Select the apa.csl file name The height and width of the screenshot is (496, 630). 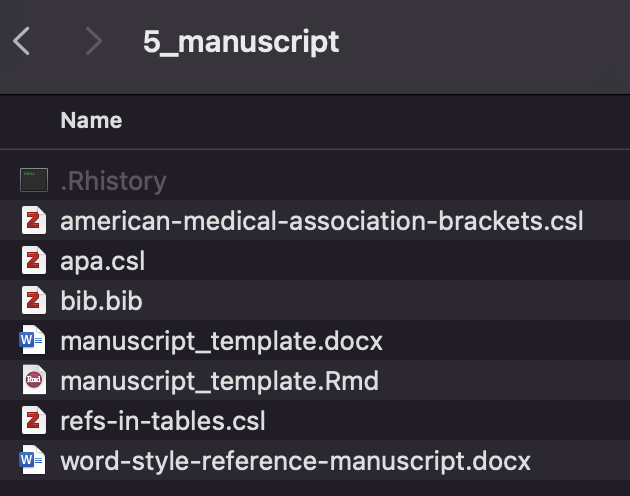103,261
